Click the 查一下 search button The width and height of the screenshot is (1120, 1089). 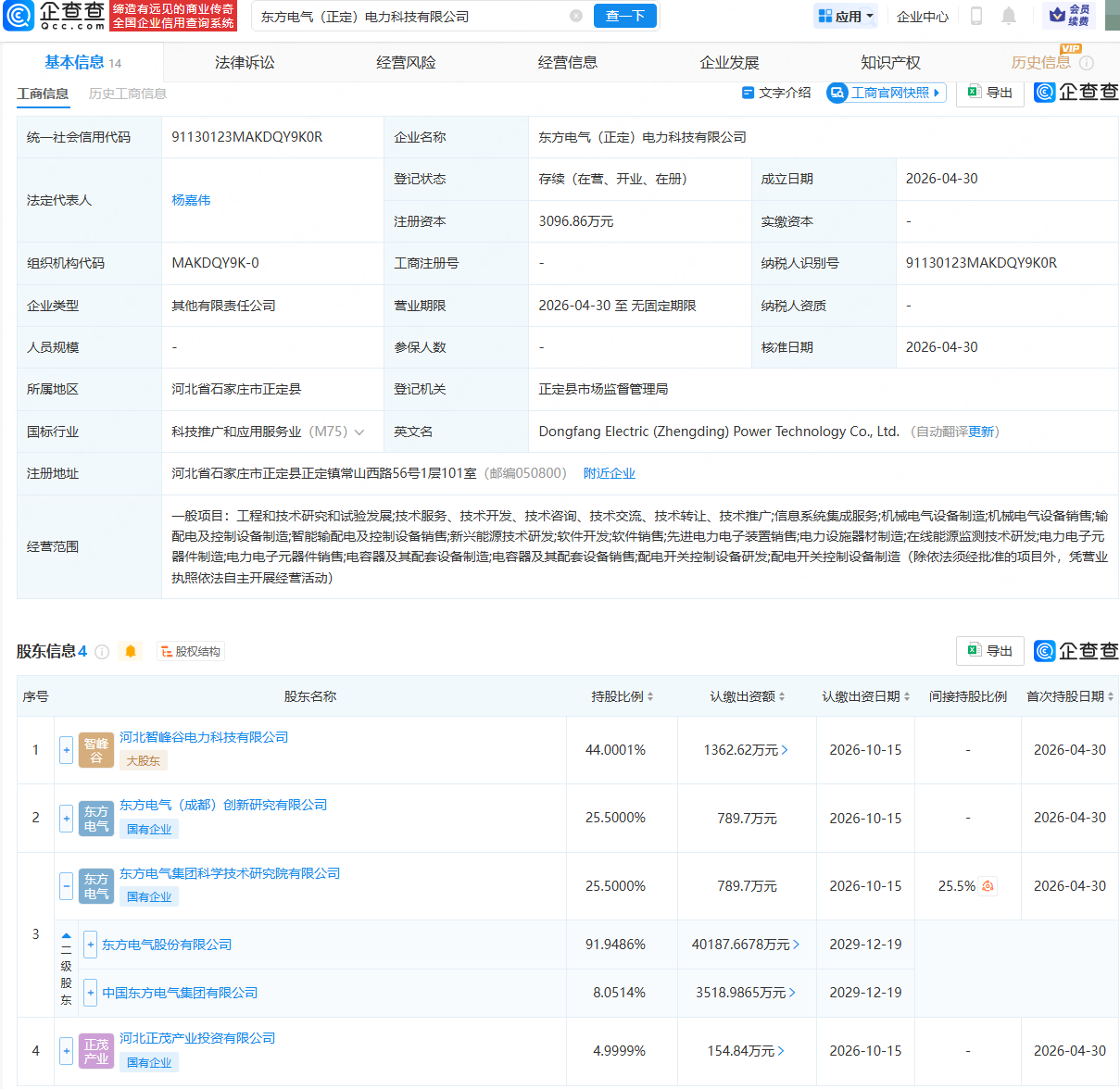pyautogui.click(x=625, y=16)
